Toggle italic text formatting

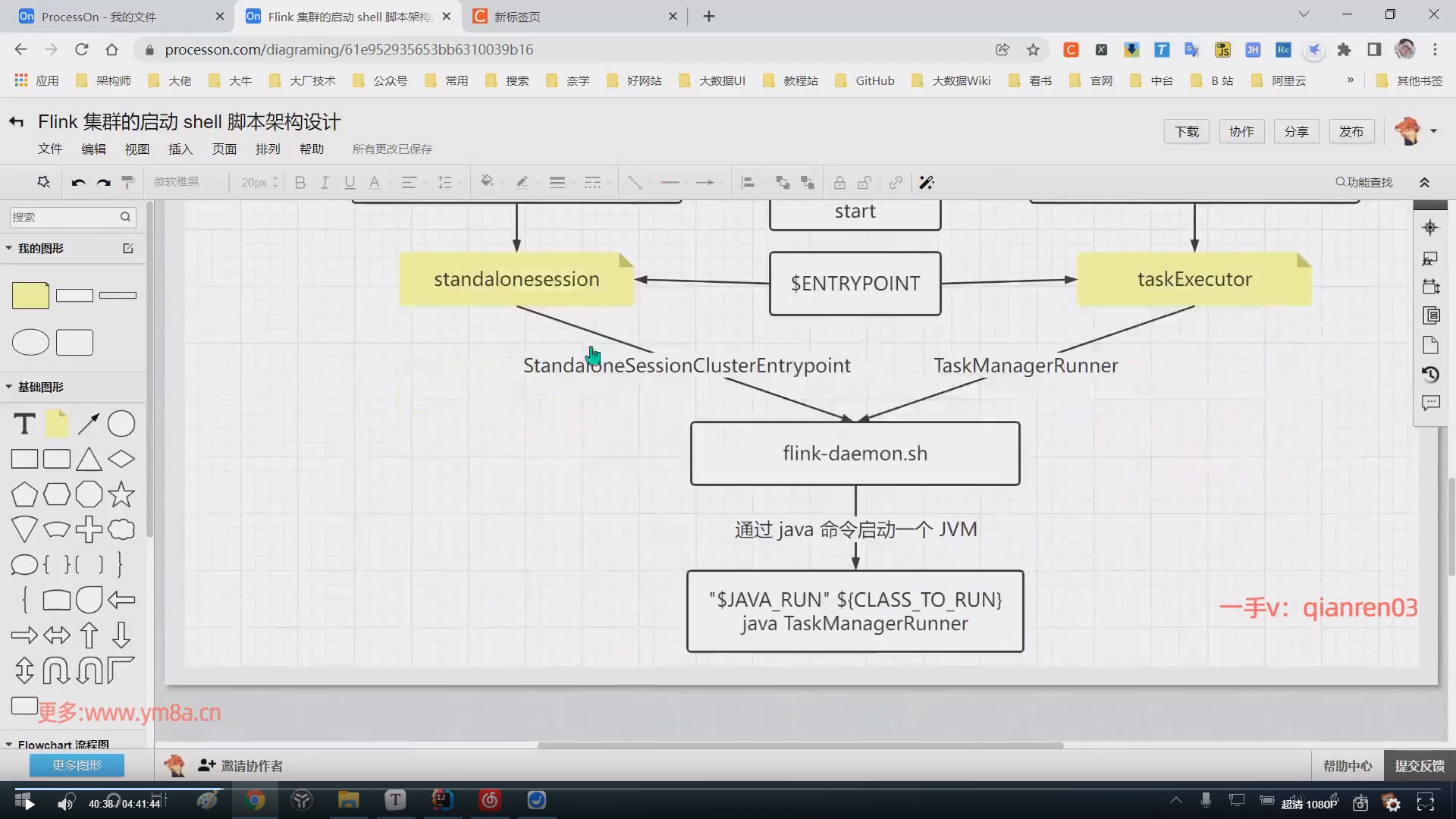[x=325, y=183]
